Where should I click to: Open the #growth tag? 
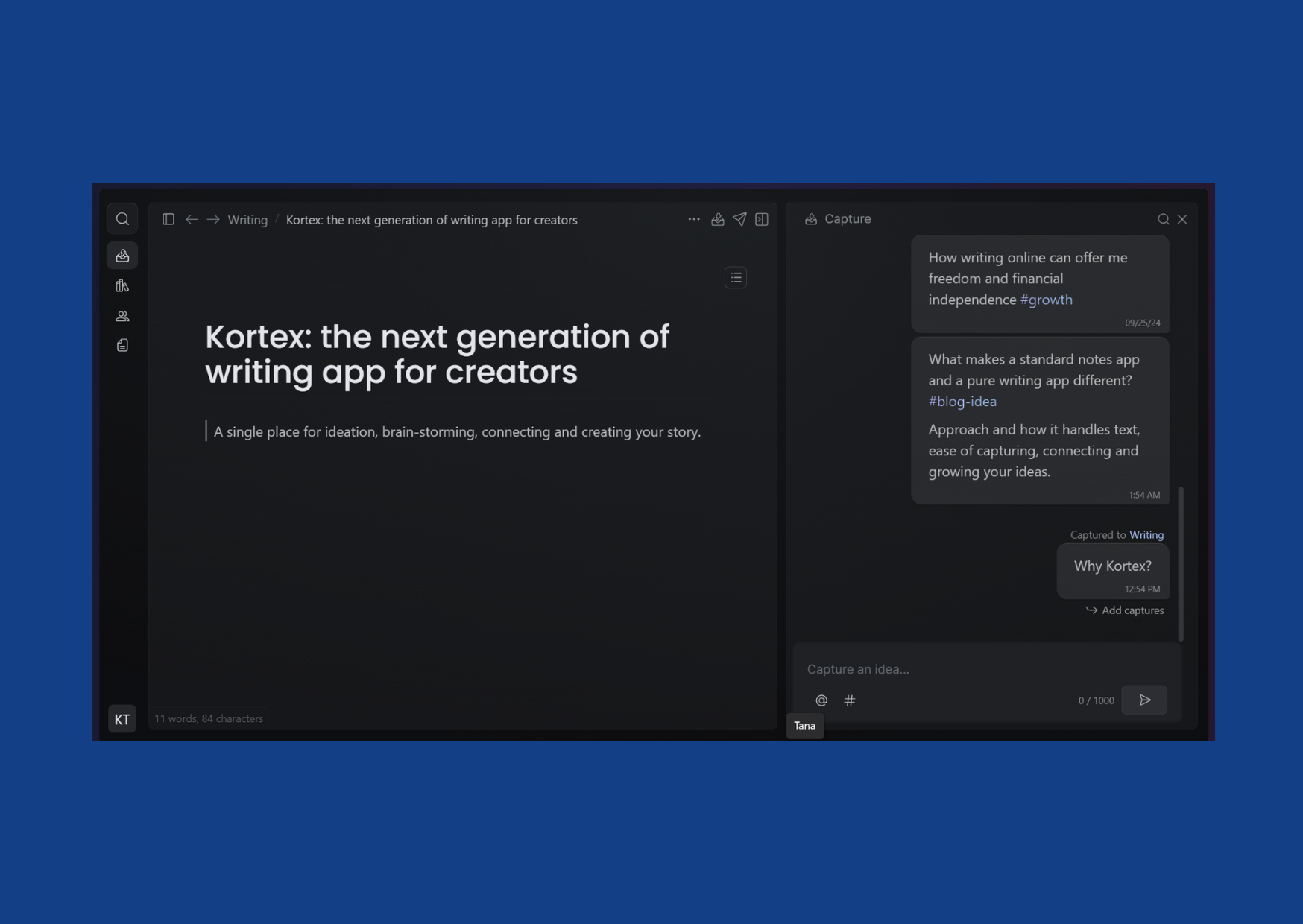[1047, 300]
